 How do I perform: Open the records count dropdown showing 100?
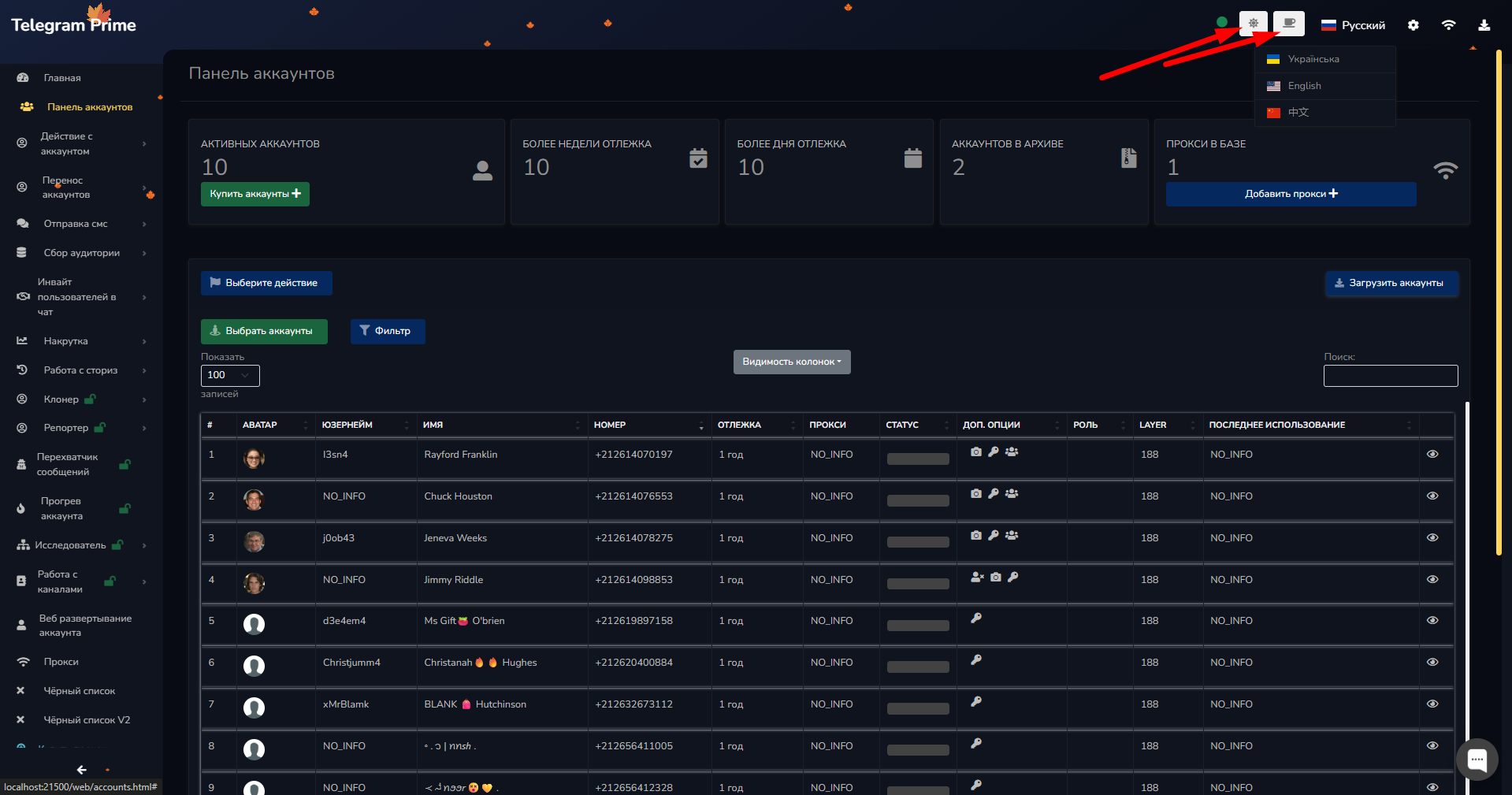click(230, 375)
